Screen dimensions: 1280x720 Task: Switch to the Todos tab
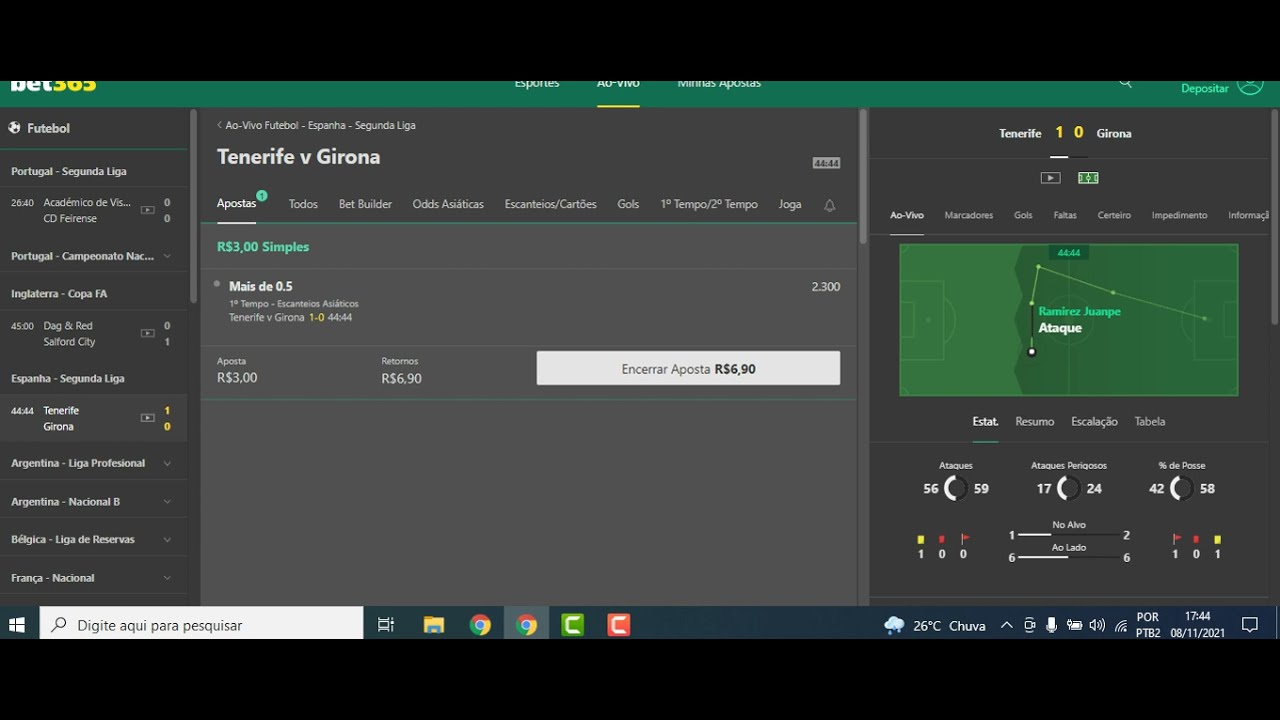pyautogui.click(x=303, y=204)
